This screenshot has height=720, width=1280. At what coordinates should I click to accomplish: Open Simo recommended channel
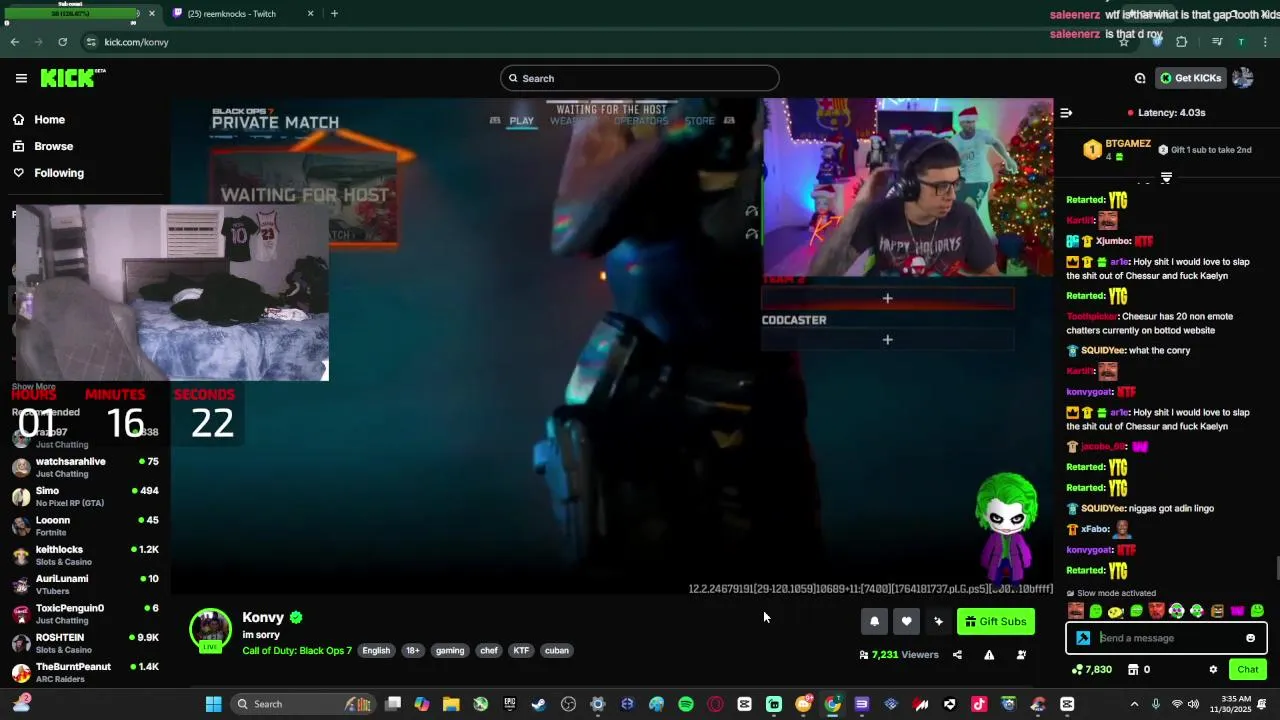point(85,496)
